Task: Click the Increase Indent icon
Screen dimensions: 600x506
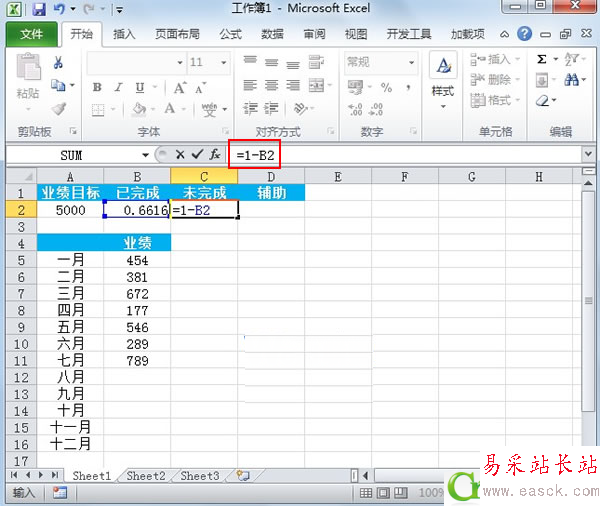Action: click(271, 109)
